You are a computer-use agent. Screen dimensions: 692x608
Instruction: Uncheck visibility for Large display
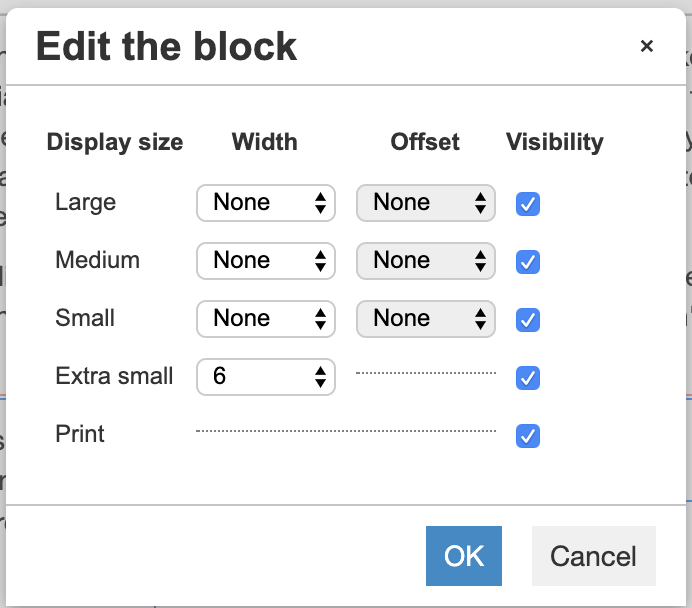(528, 204)
